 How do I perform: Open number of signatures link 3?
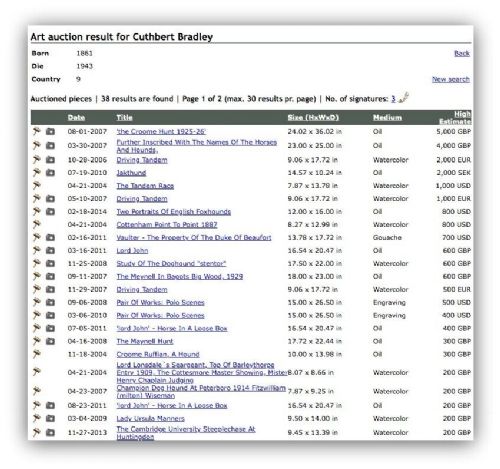(x=393, y=99)
